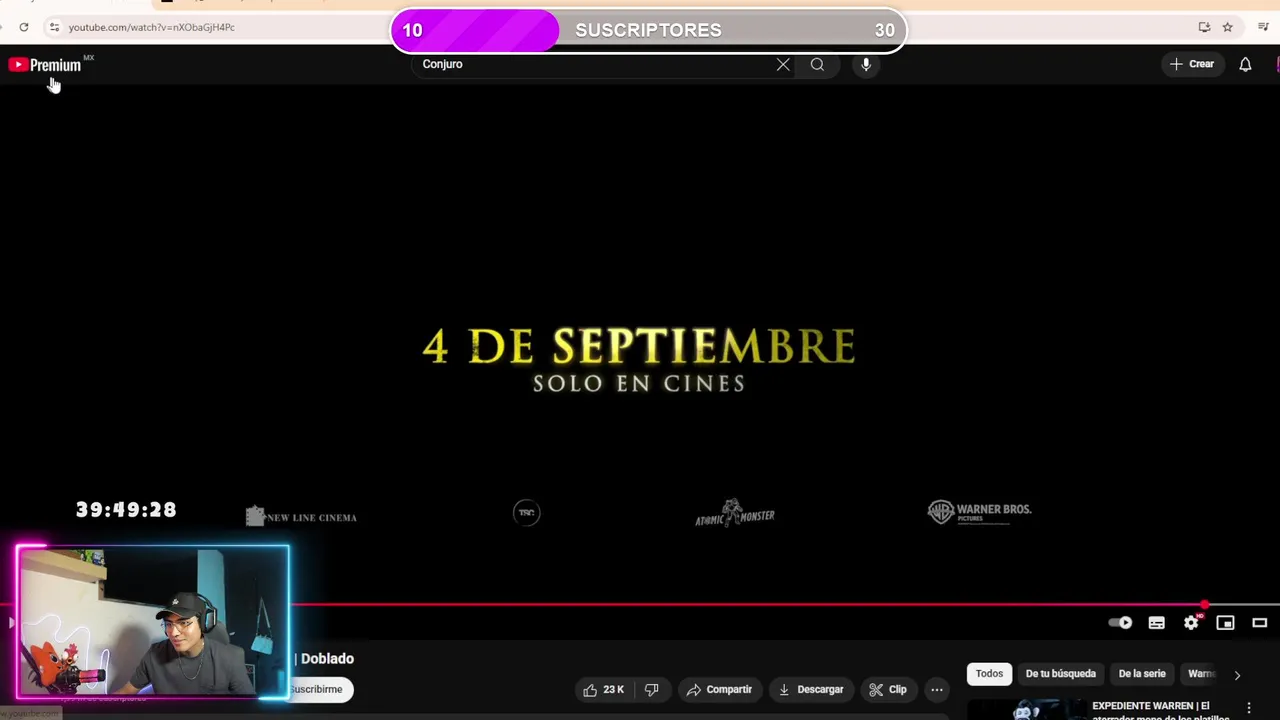This screenshot has width=1280, height=720.
Task: Open the notifications bell
Action: coord(1245,64)
